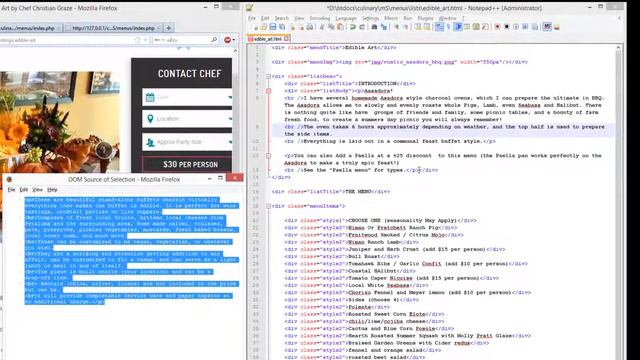Toggle the Document Map panel

pos(476,27)
